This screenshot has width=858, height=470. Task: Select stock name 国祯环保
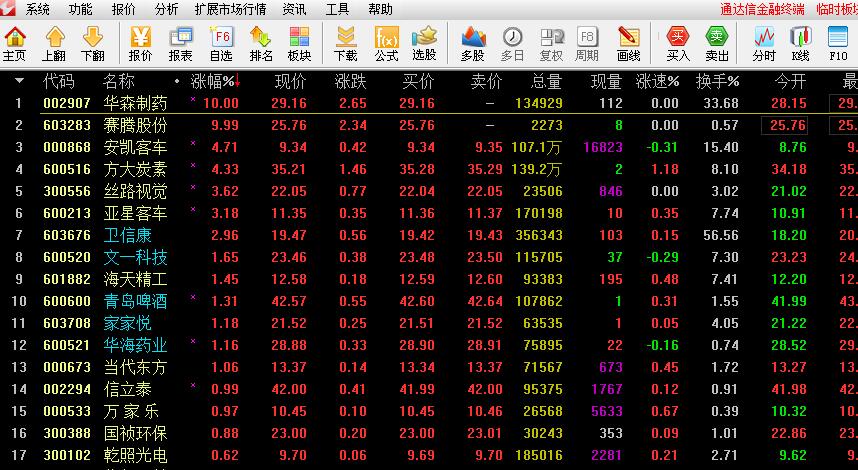click(x=135, y=433)
